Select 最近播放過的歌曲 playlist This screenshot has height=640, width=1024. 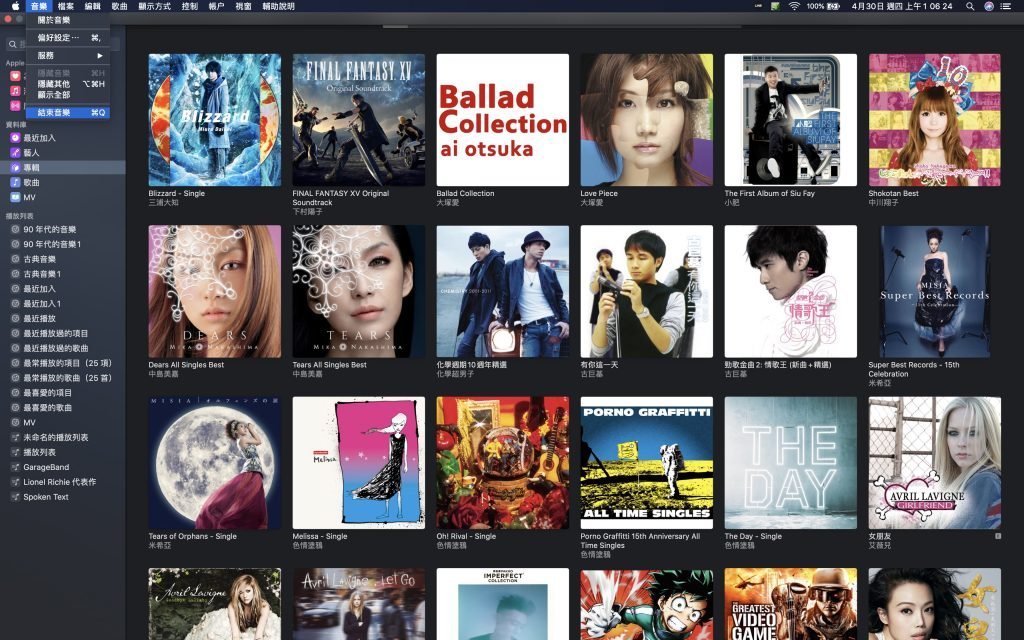63,348
